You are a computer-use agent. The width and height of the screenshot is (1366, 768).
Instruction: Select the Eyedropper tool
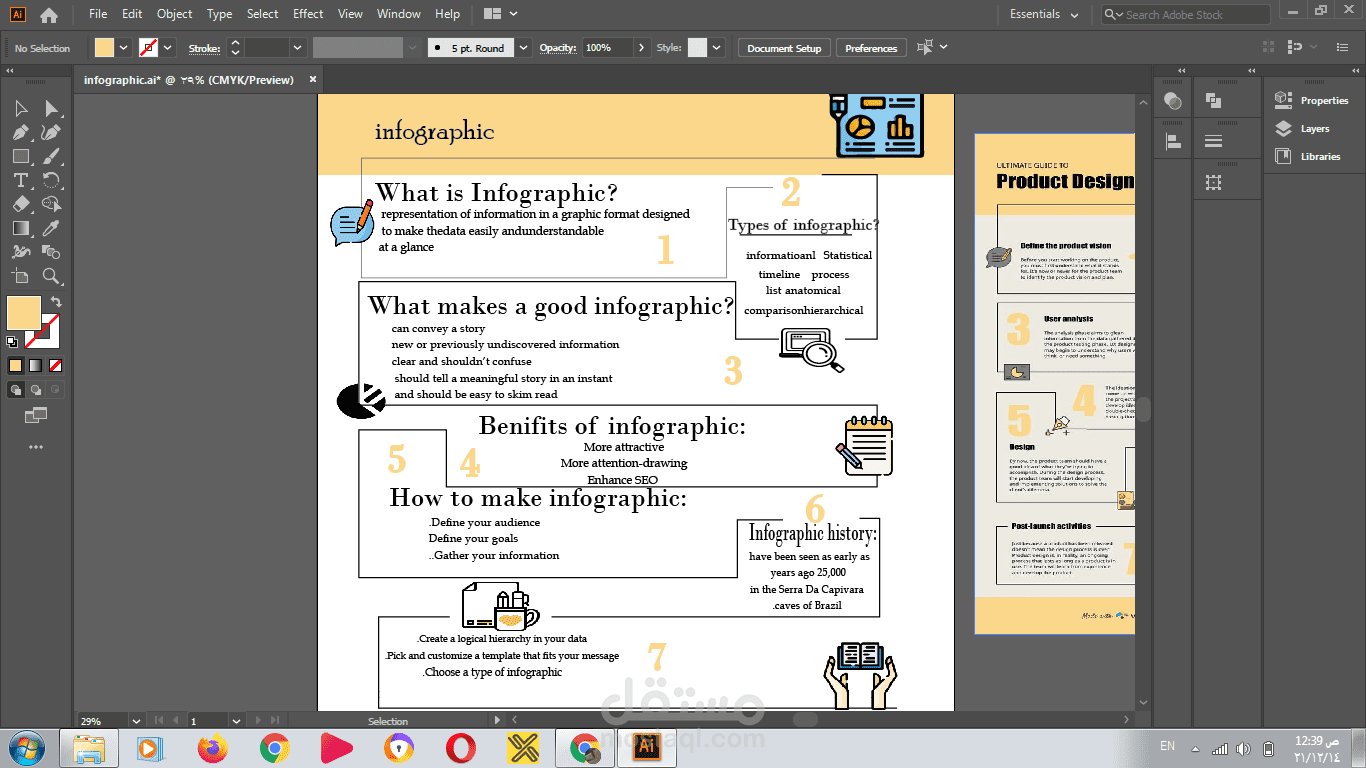(51, 228)
